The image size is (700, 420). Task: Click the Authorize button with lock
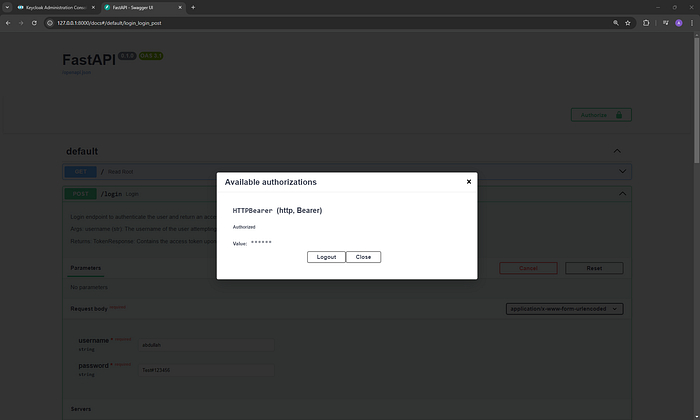click(x=601, y=115)
